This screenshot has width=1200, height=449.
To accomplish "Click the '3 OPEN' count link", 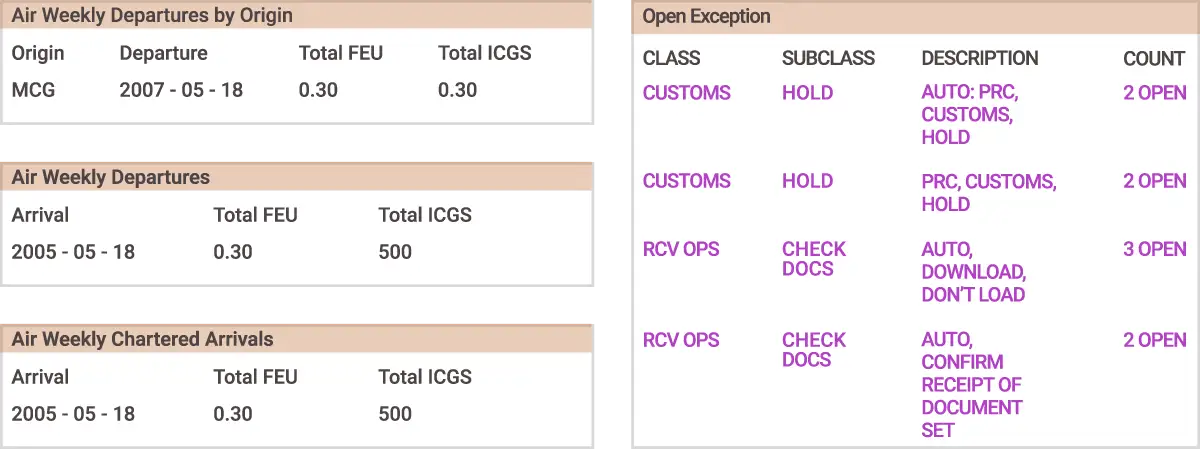I will point(1154,249).
